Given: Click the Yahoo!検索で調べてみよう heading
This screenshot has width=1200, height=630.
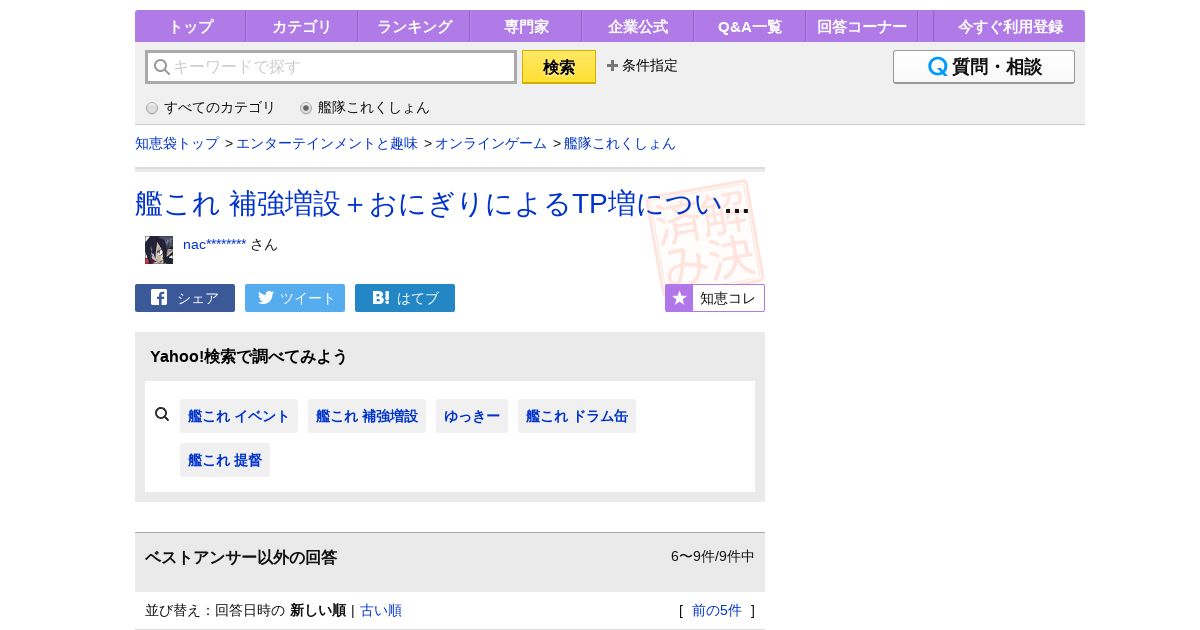Looking at the screenshot, I should click(249, 356).
